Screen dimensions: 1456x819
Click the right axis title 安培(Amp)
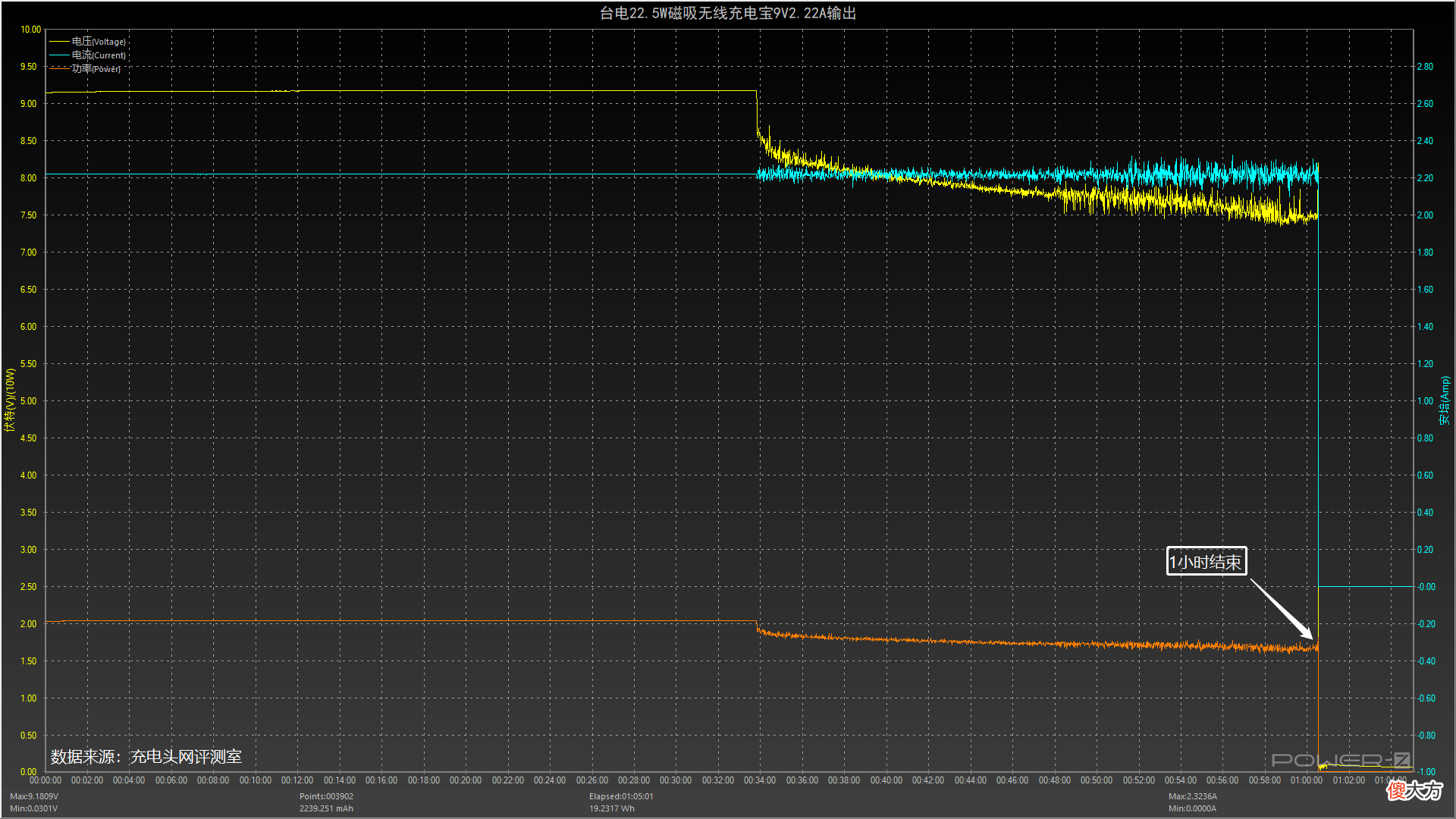[x=1445, y=400]
